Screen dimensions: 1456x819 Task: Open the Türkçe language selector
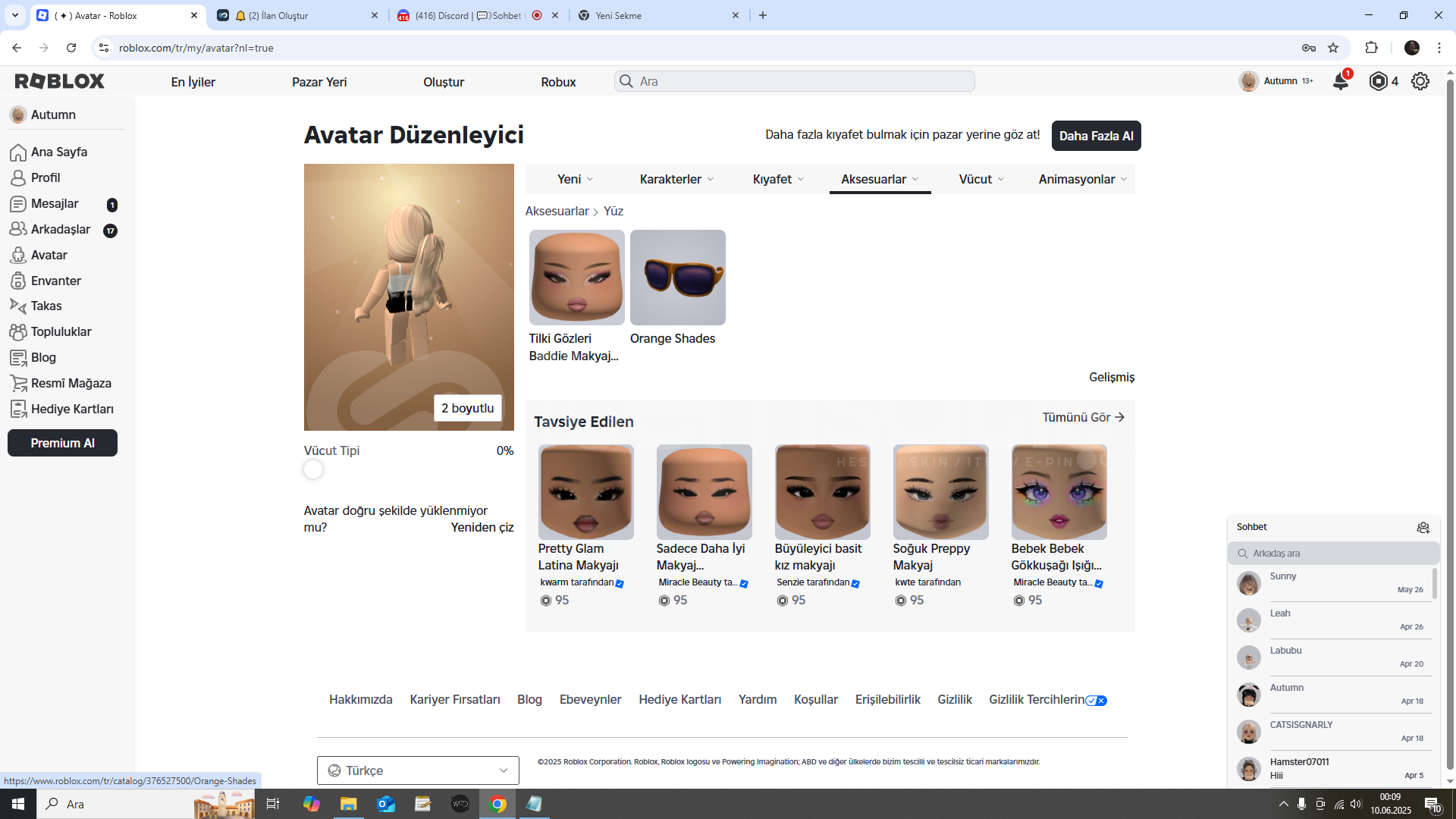(418, 770)
